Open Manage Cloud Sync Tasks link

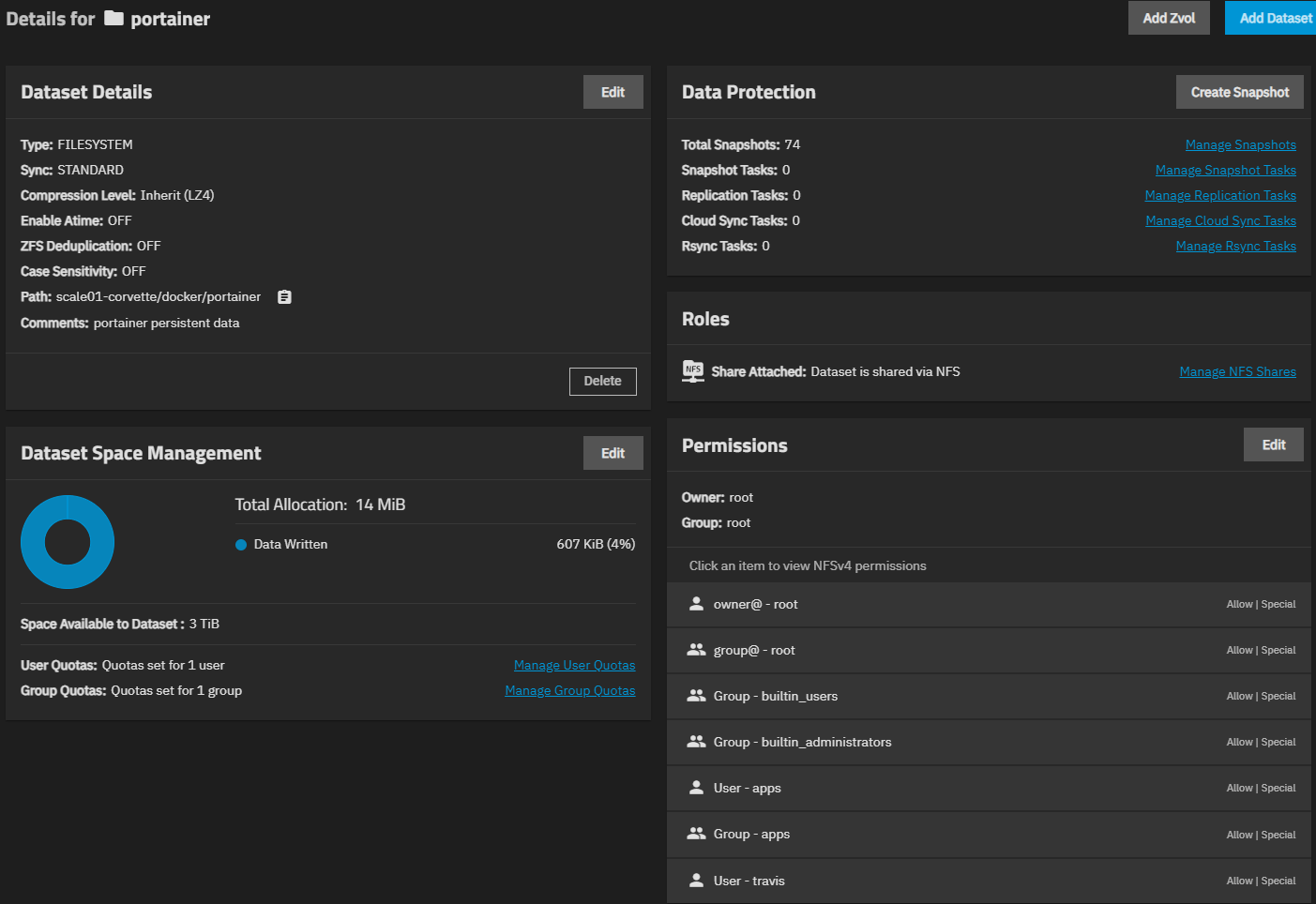point(1221,220)
